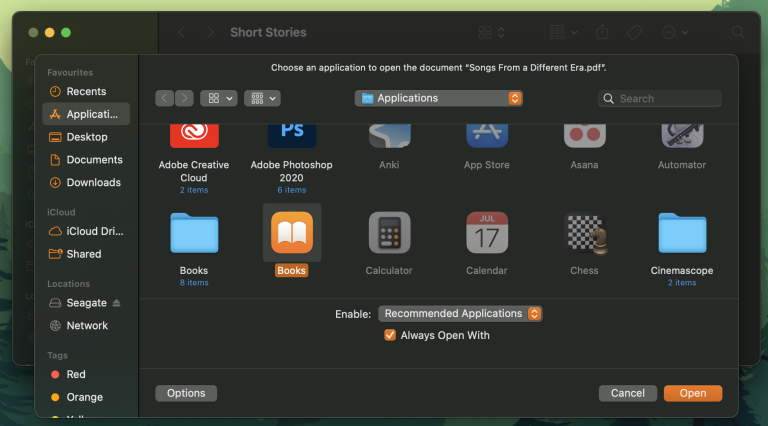Open the icon view mode dropdown

[218, 98]
